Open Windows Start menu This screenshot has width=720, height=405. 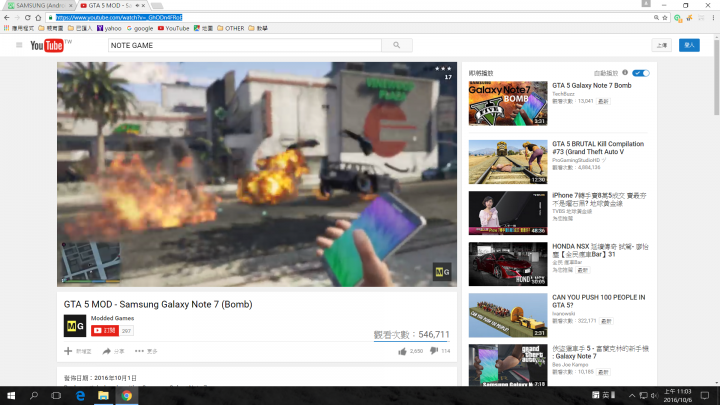(x=11, y=395)
